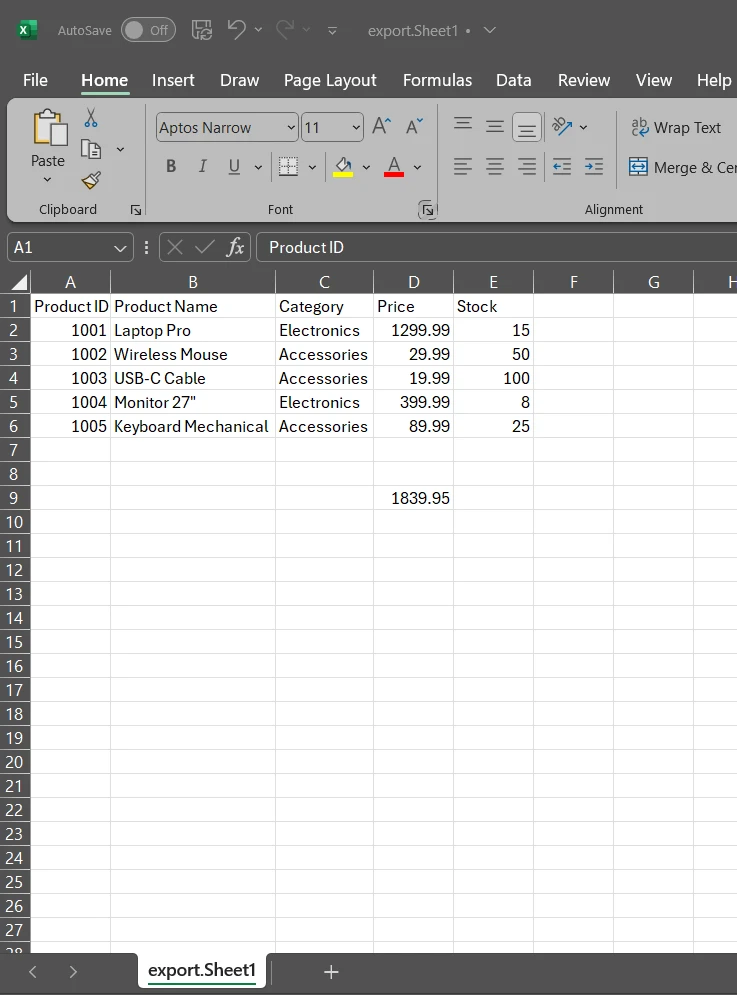
Task: Click the Wrap Text button
Action: point(675,127)
